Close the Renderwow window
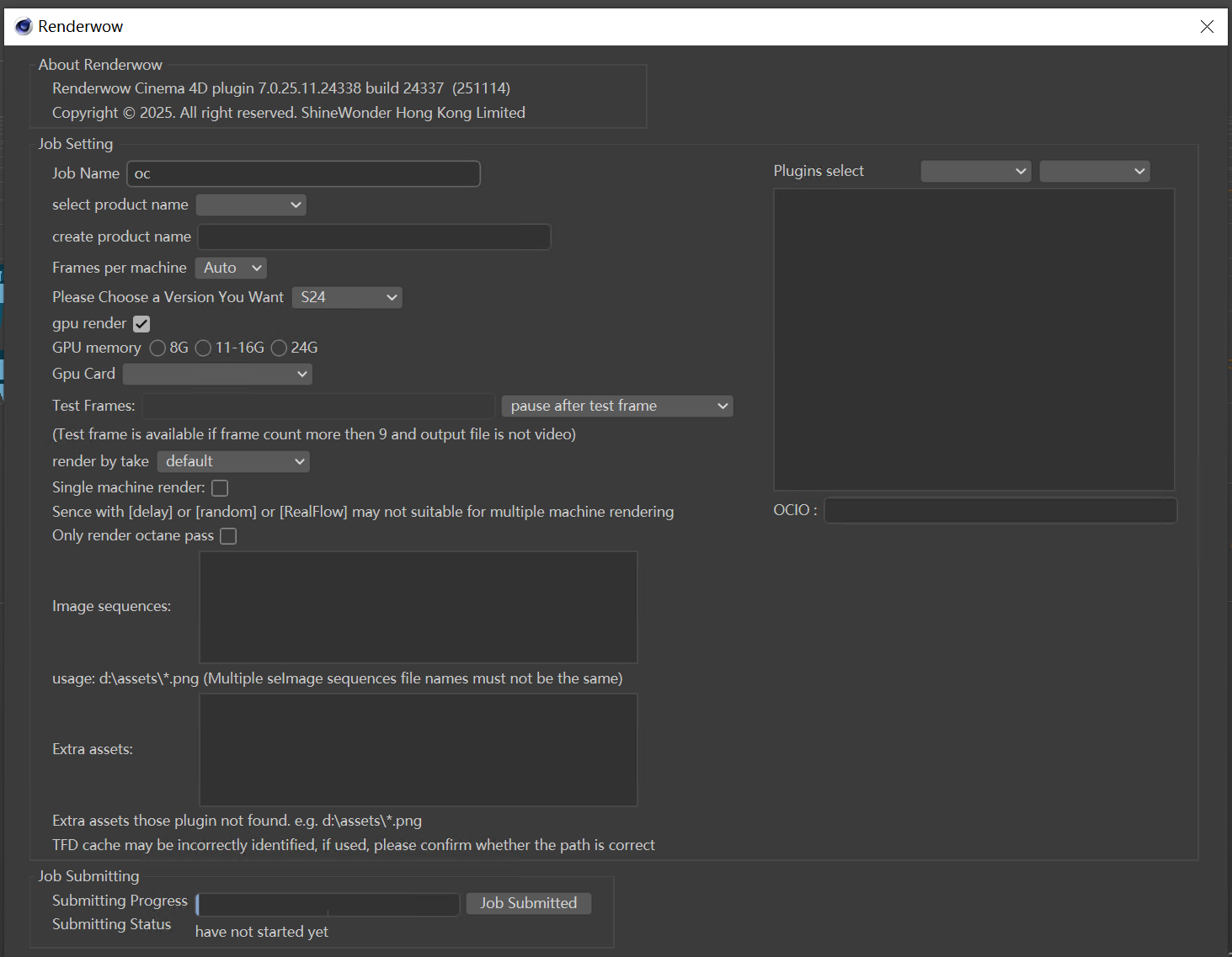The image size is (1232, 957). tap(1207, 26)
